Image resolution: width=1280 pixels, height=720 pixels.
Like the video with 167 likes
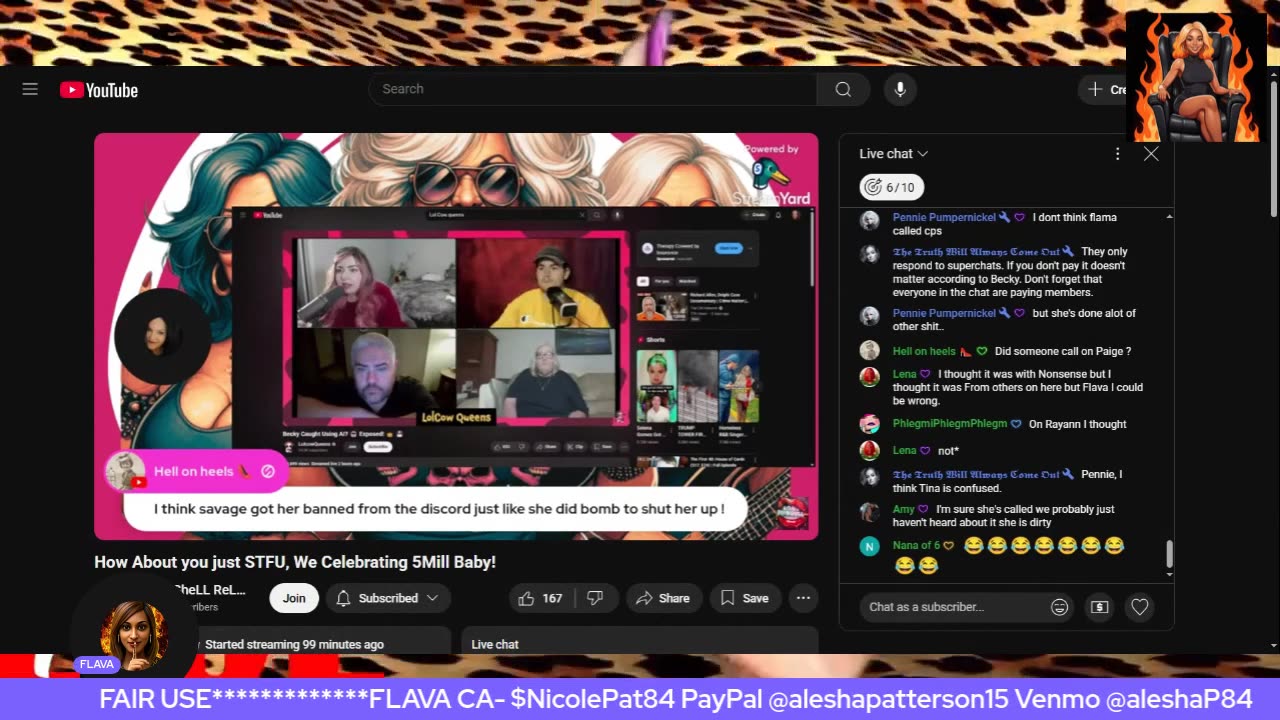point(540,598)
